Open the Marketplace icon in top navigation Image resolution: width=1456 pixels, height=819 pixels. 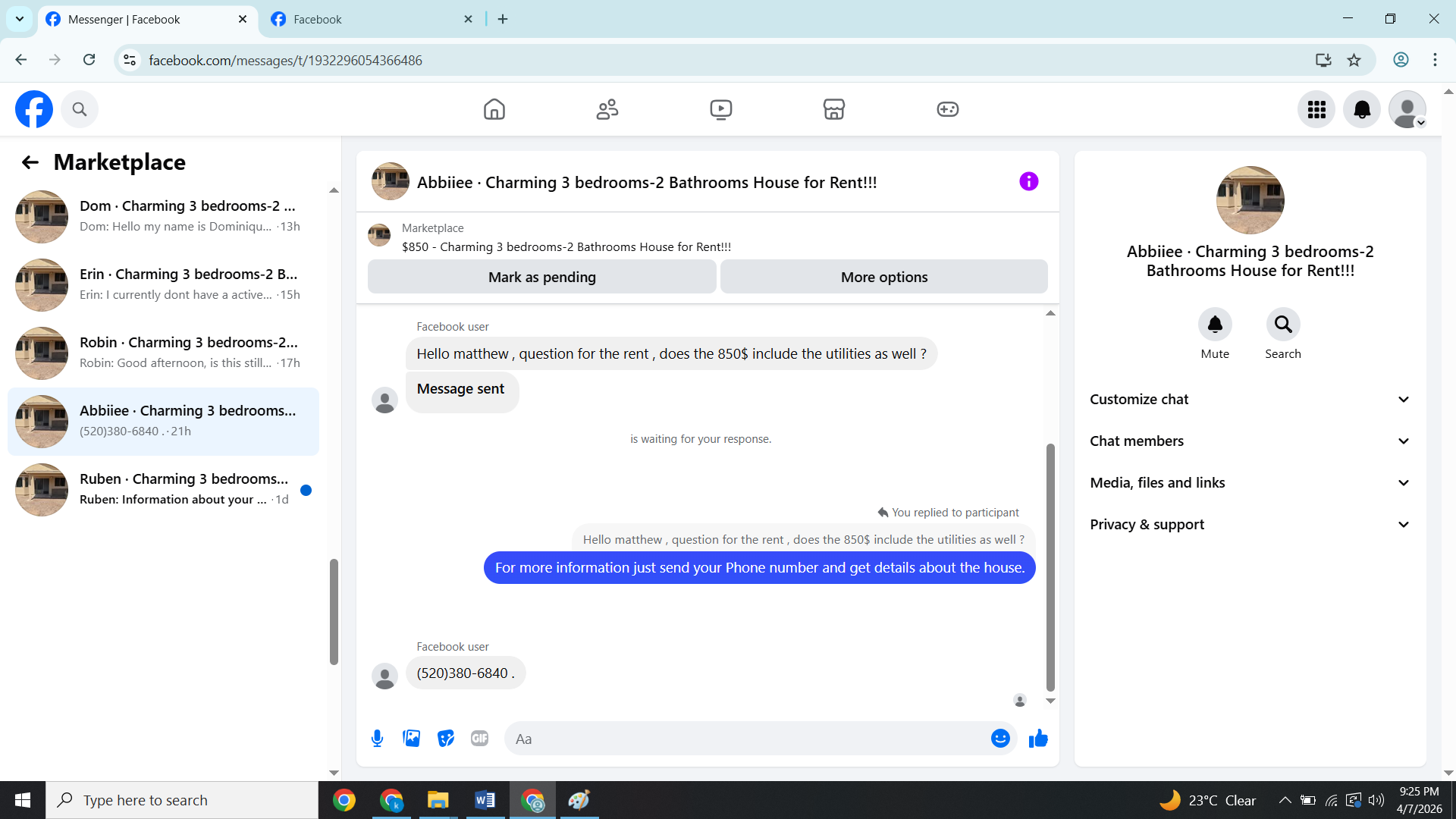[833, 109]
